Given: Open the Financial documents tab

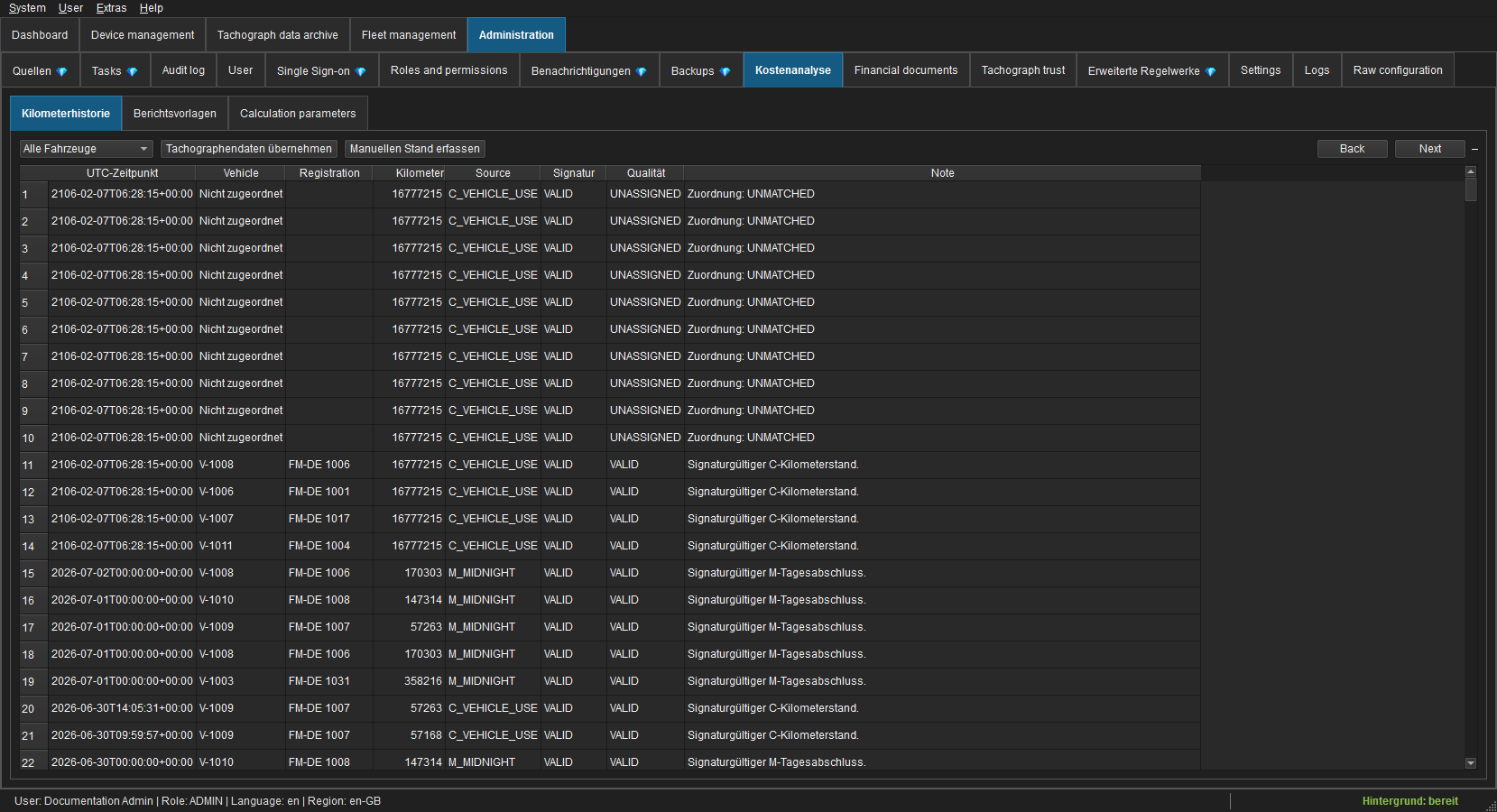Looking at the screenshot, I should [906, 70].
